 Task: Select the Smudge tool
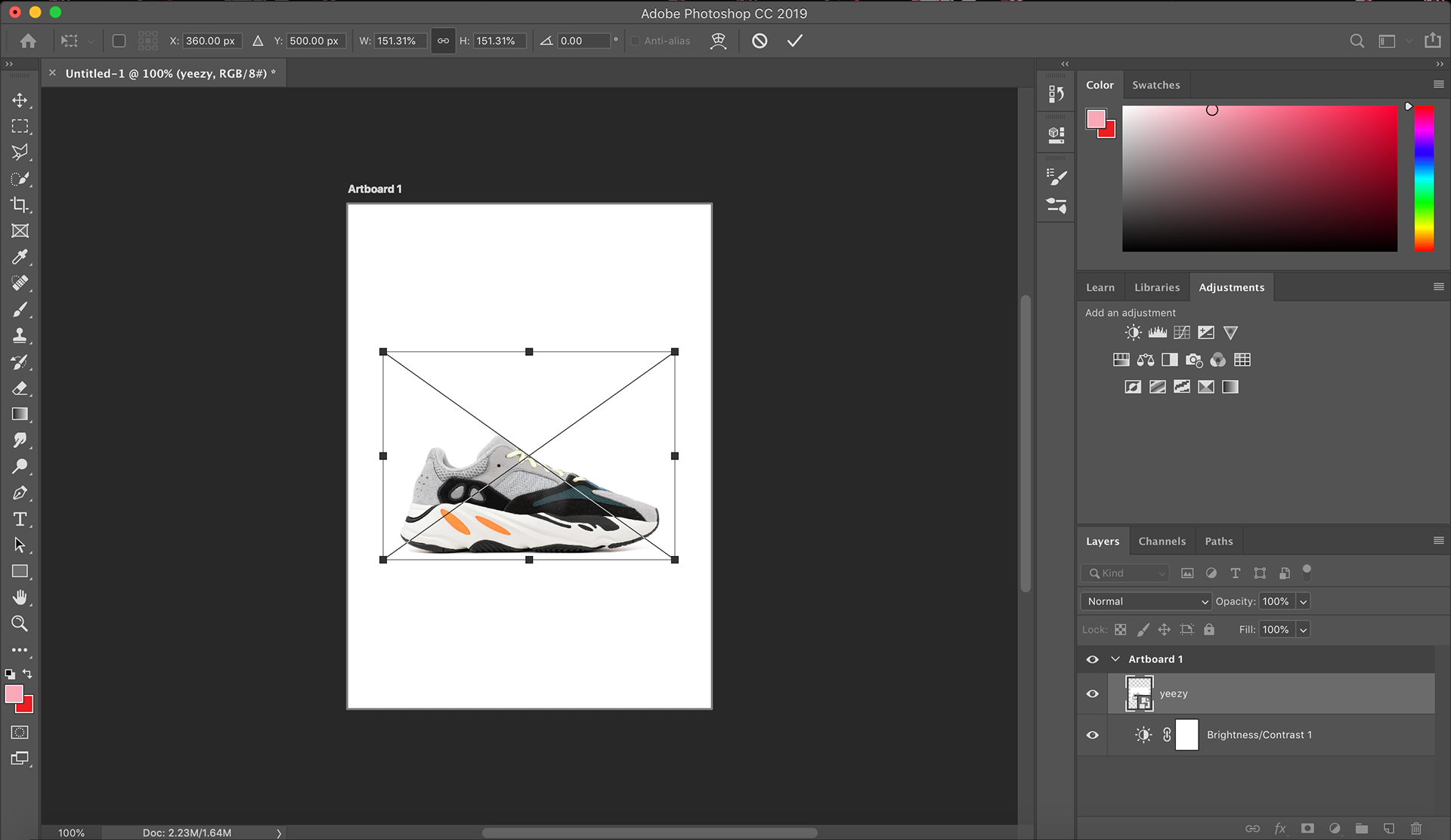point(20,440)
